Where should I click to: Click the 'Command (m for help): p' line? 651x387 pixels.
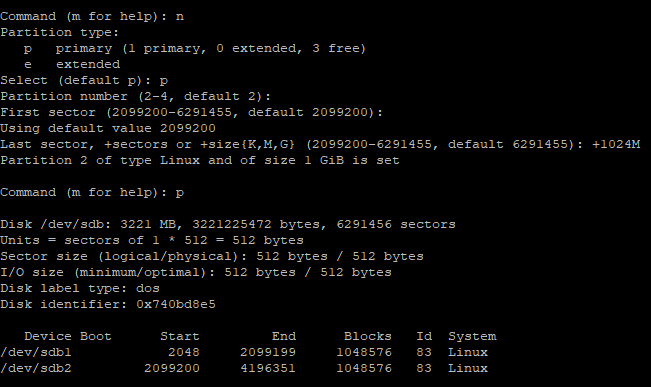pyautogui.click(x=92, y=193)
